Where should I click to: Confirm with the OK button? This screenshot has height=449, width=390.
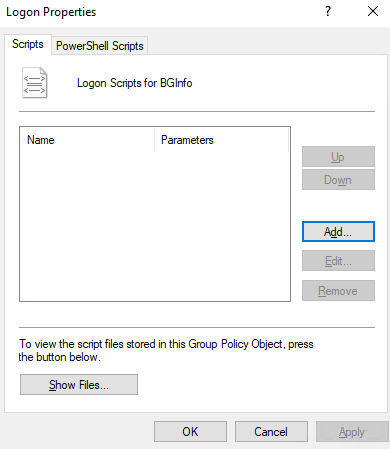[190, 432]
